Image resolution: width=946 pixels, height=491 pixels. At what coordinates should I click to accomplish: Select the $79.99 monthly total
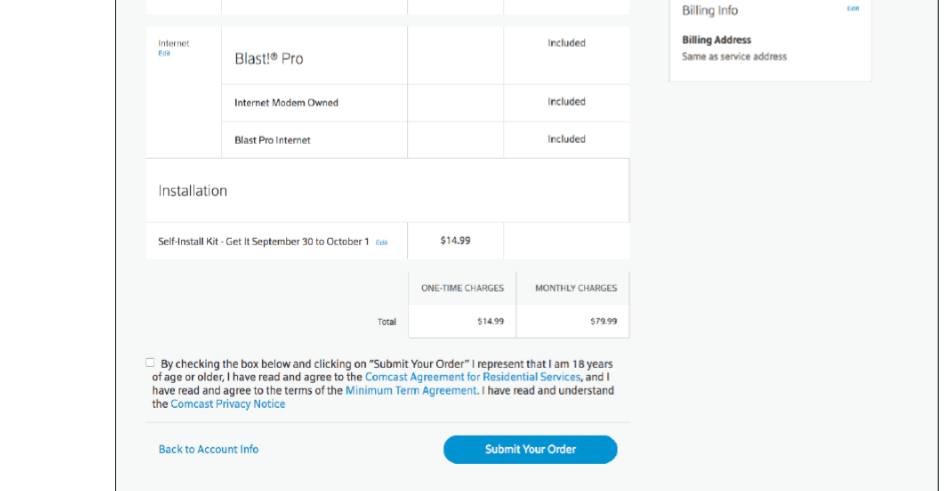[603, 322]
